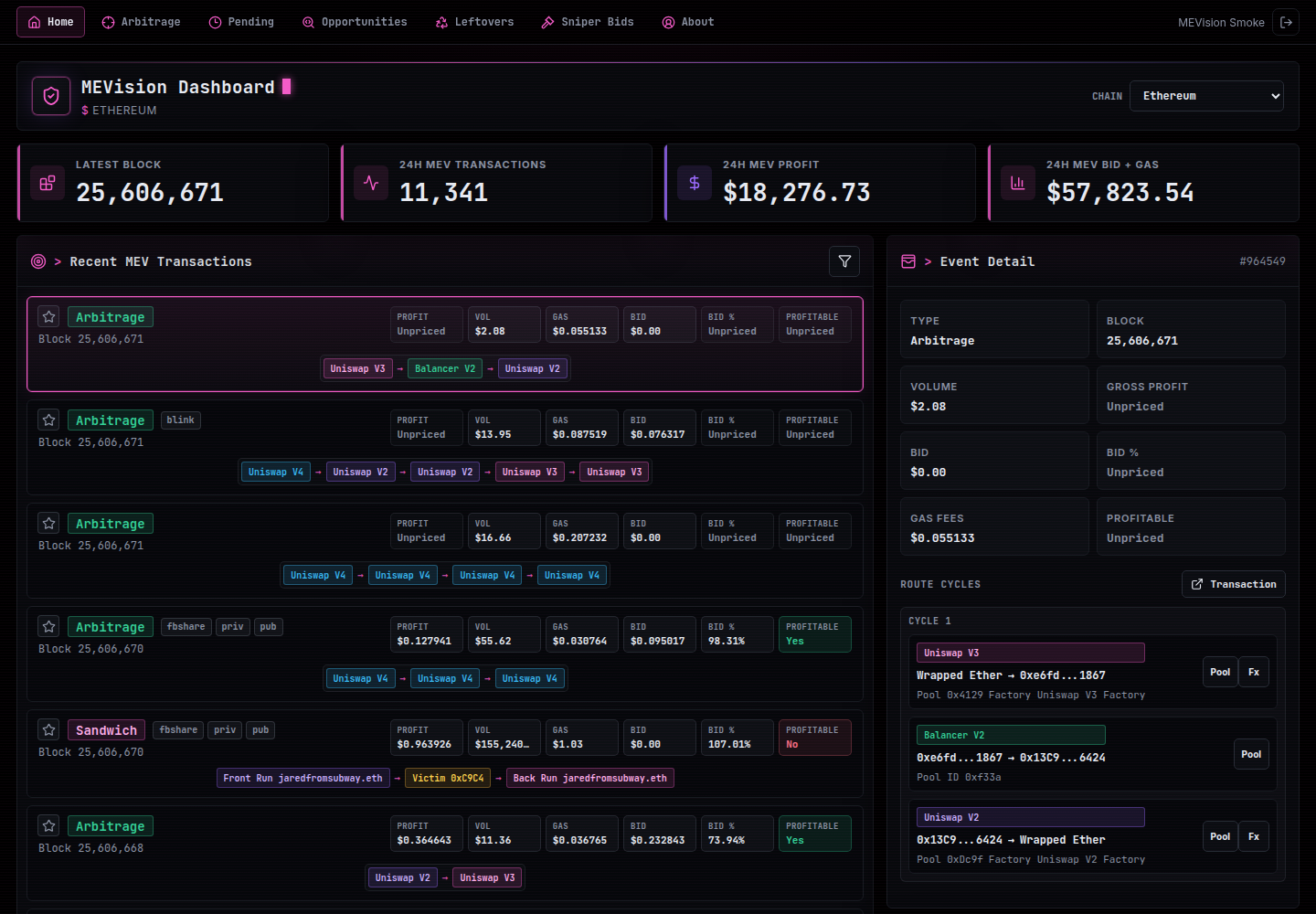Click priv tag on Arbitrage block 25,606,670 row
This screenshot has width=1316, height=914.
[233, 627]
